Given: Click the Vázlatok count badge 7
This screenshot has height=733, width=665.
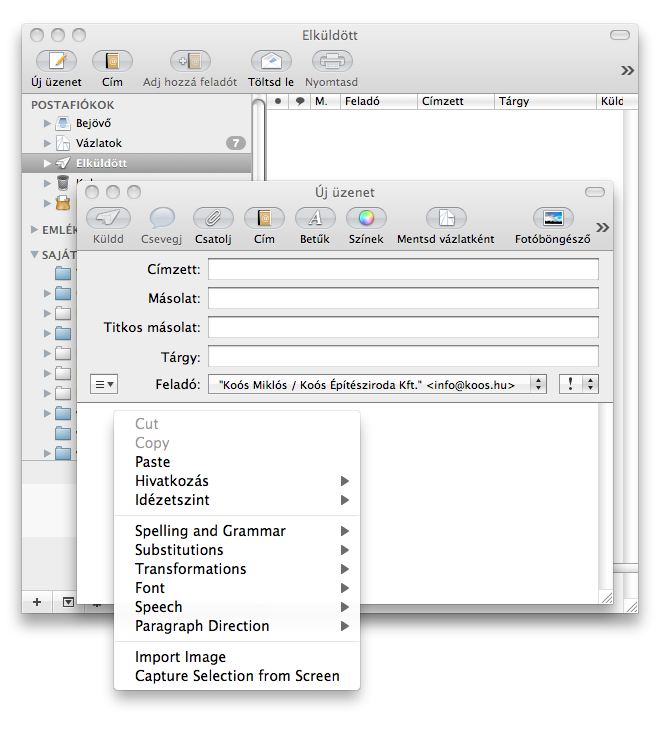Looking at the screenshot, I should [236, 143].
